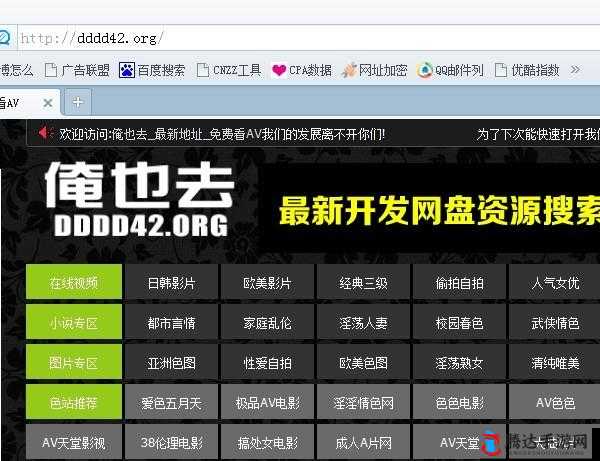Open the 武侠情色 section
Image resolution: width=600 pixels, height=461 pixels.
554,321
